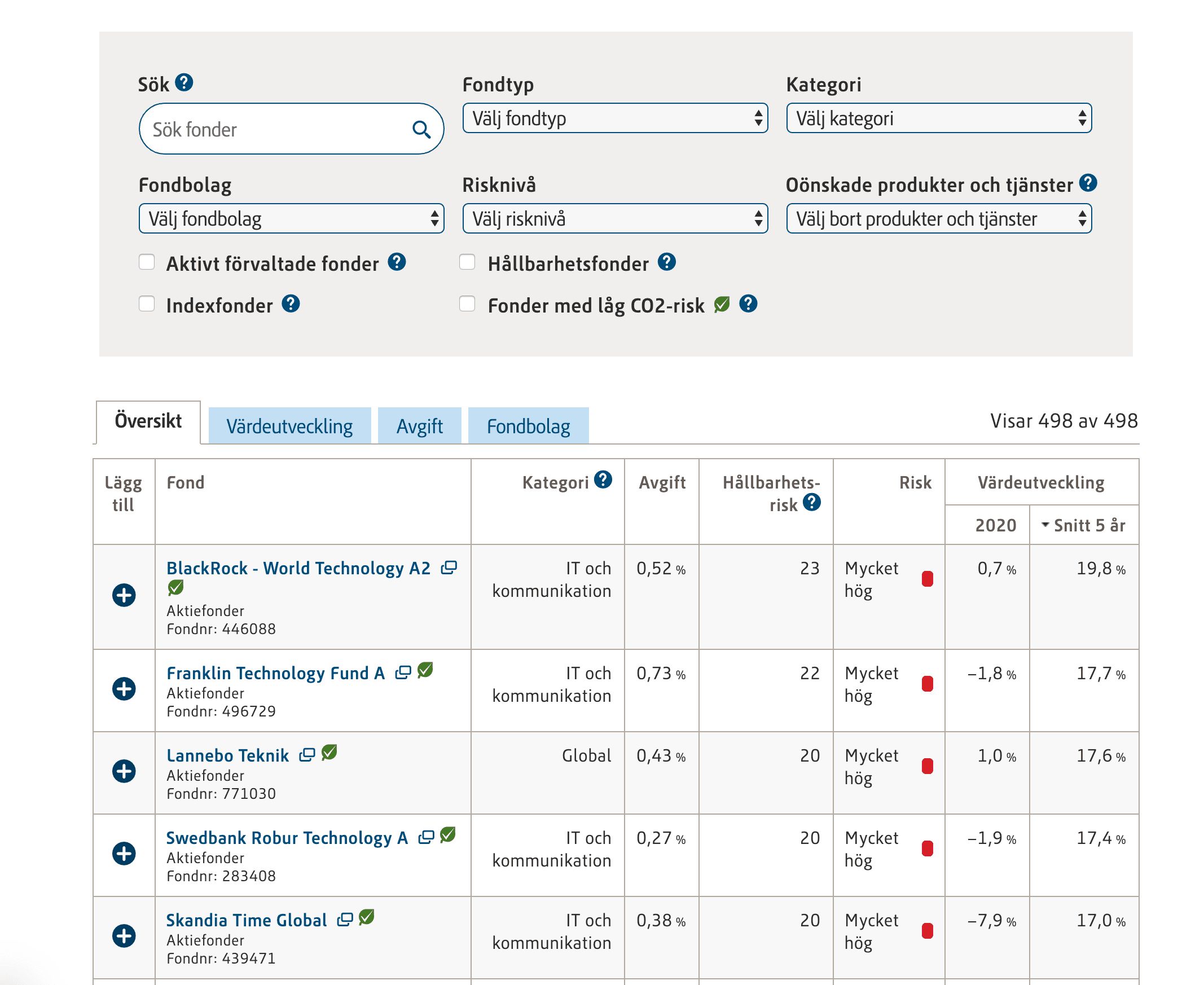Click green leaf badge for Skandia Time Global
This screenshot has height=985, width=1204.
point(367,917)
